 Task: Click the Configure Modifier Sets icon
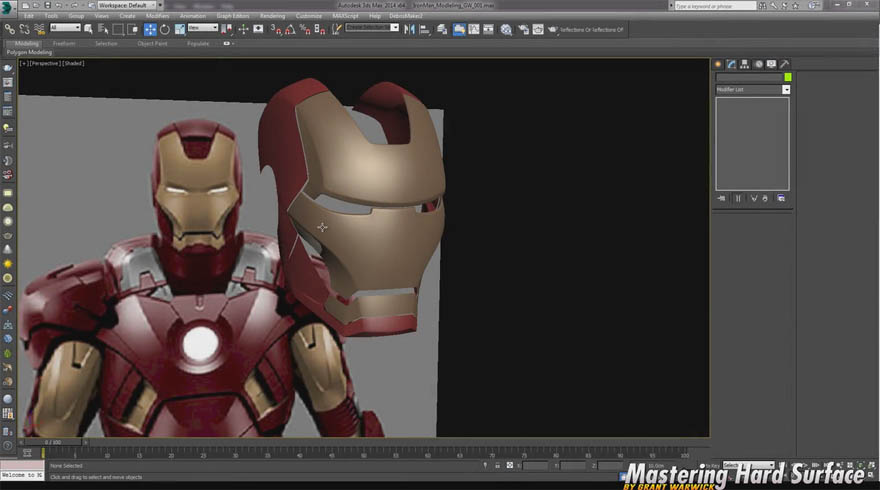click(781, 198)
